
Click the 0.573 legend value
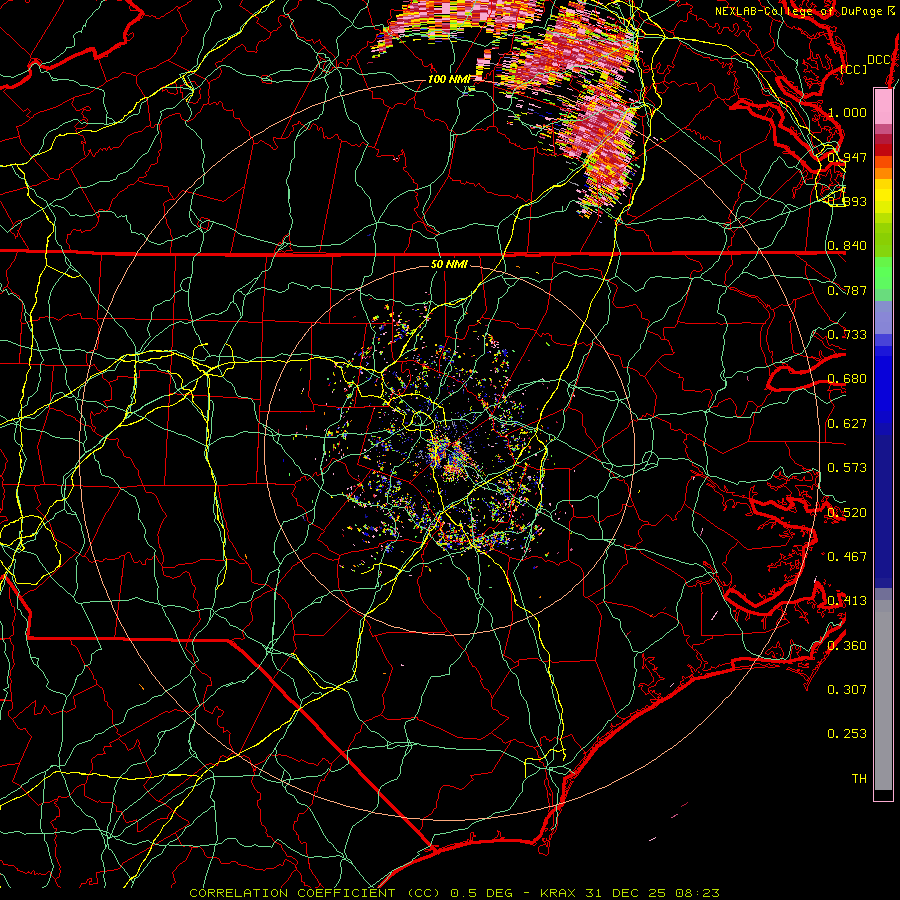pos(847,468)
